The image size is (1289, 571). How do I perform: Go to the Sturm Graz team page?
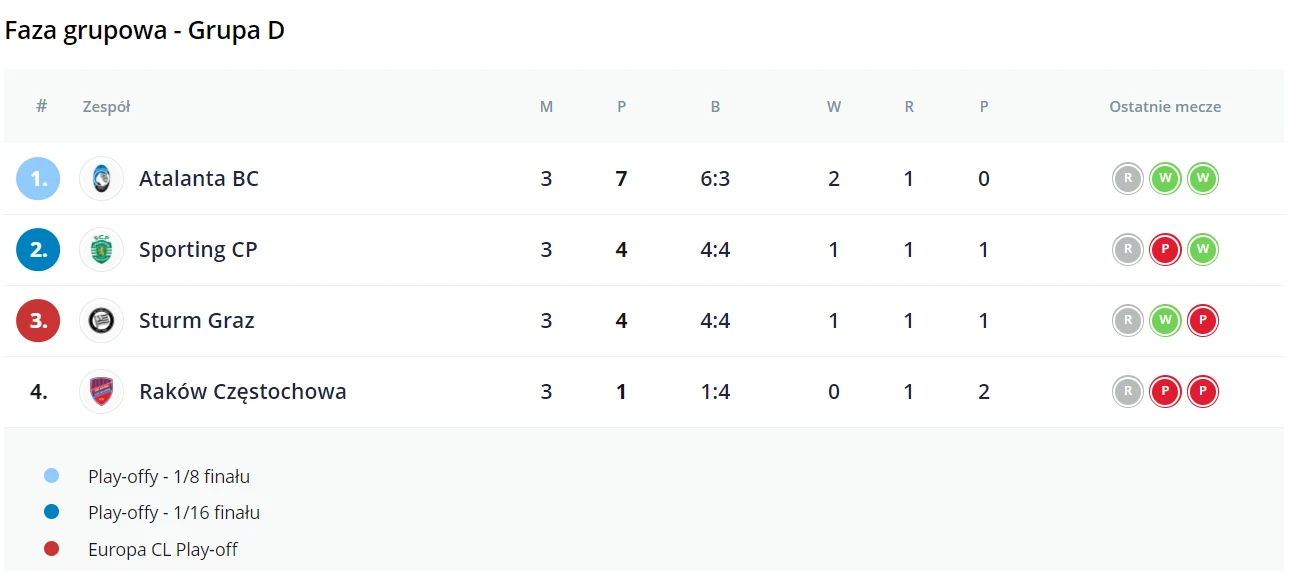pos(197,321)
